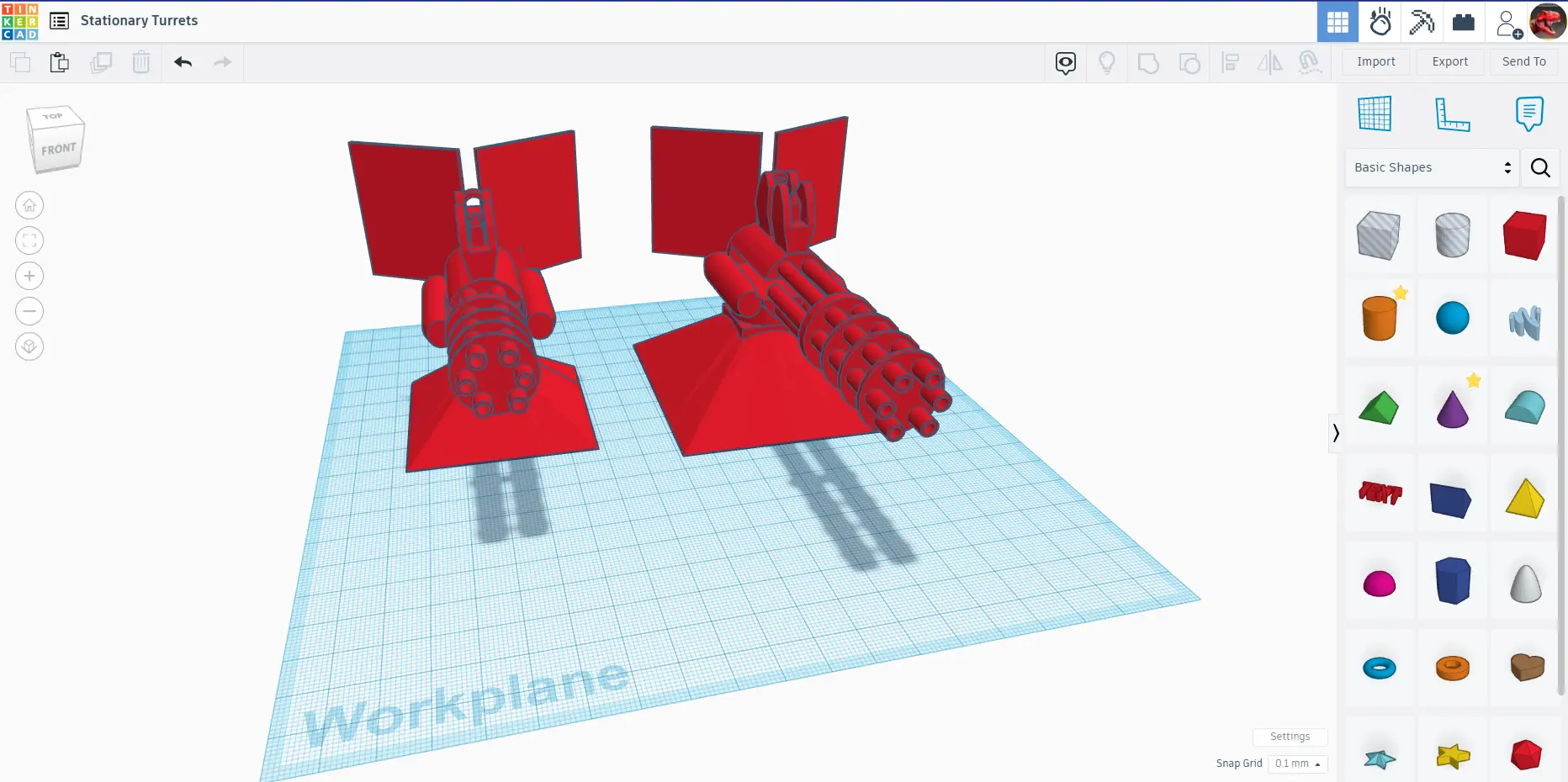Open the Snap Grid dropdown

coord(1298,764)
